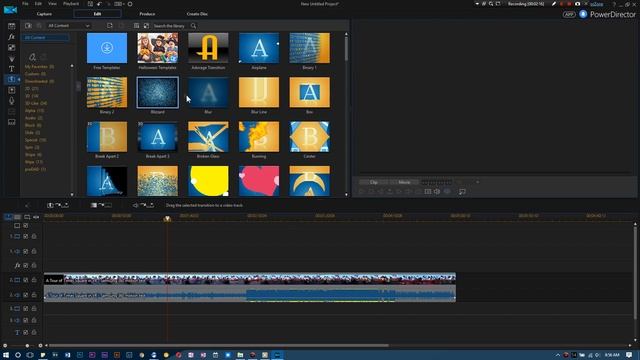Apply audio transition to all tracks icon
Image resolution: width=640 pixels, height=360 pixels.
[144, 205]
